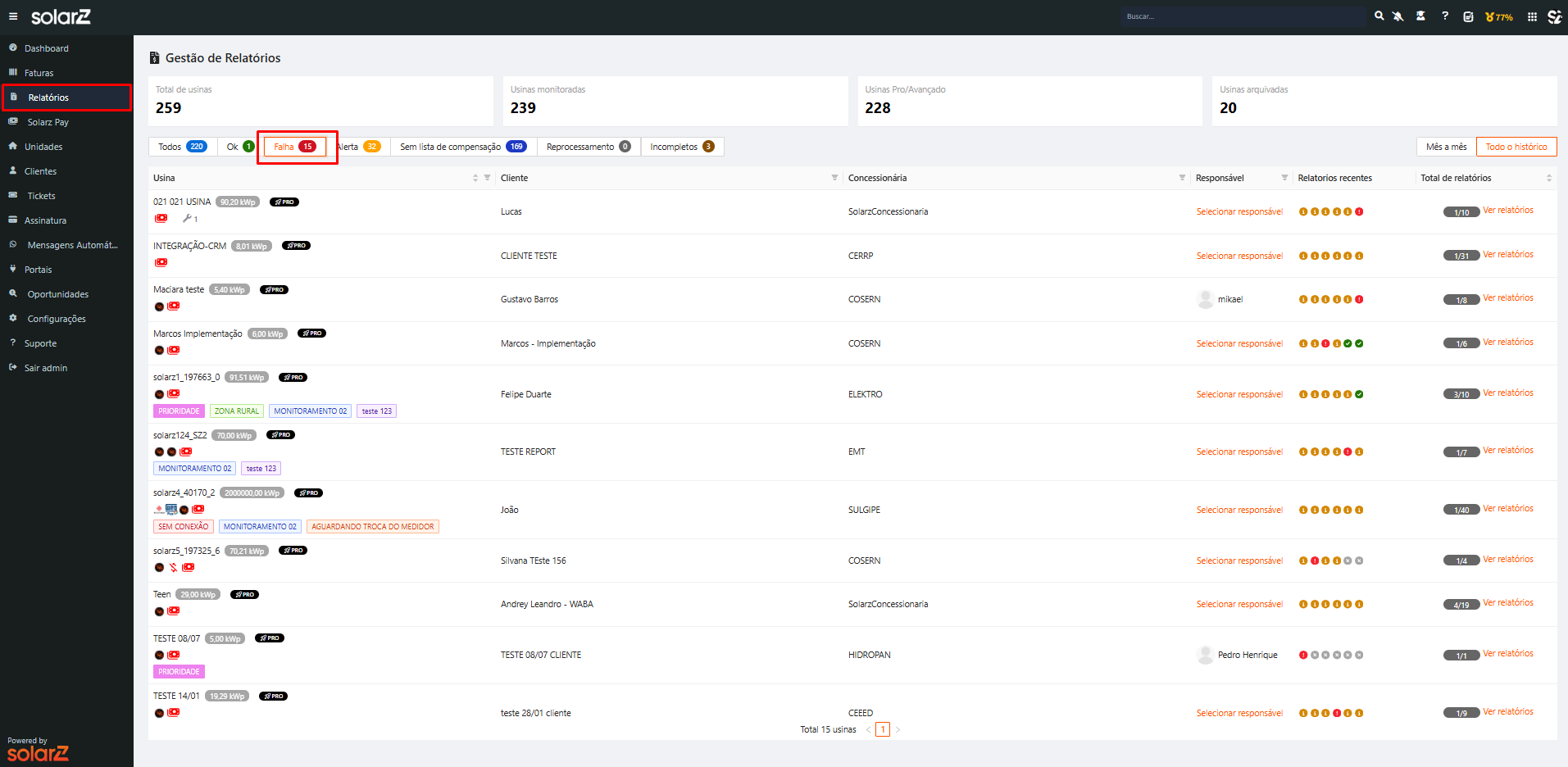The width and height of the screenshot is (1568, 767).
Task: Open Sem lista de compensação tab
Action: (x=463, y=147)
